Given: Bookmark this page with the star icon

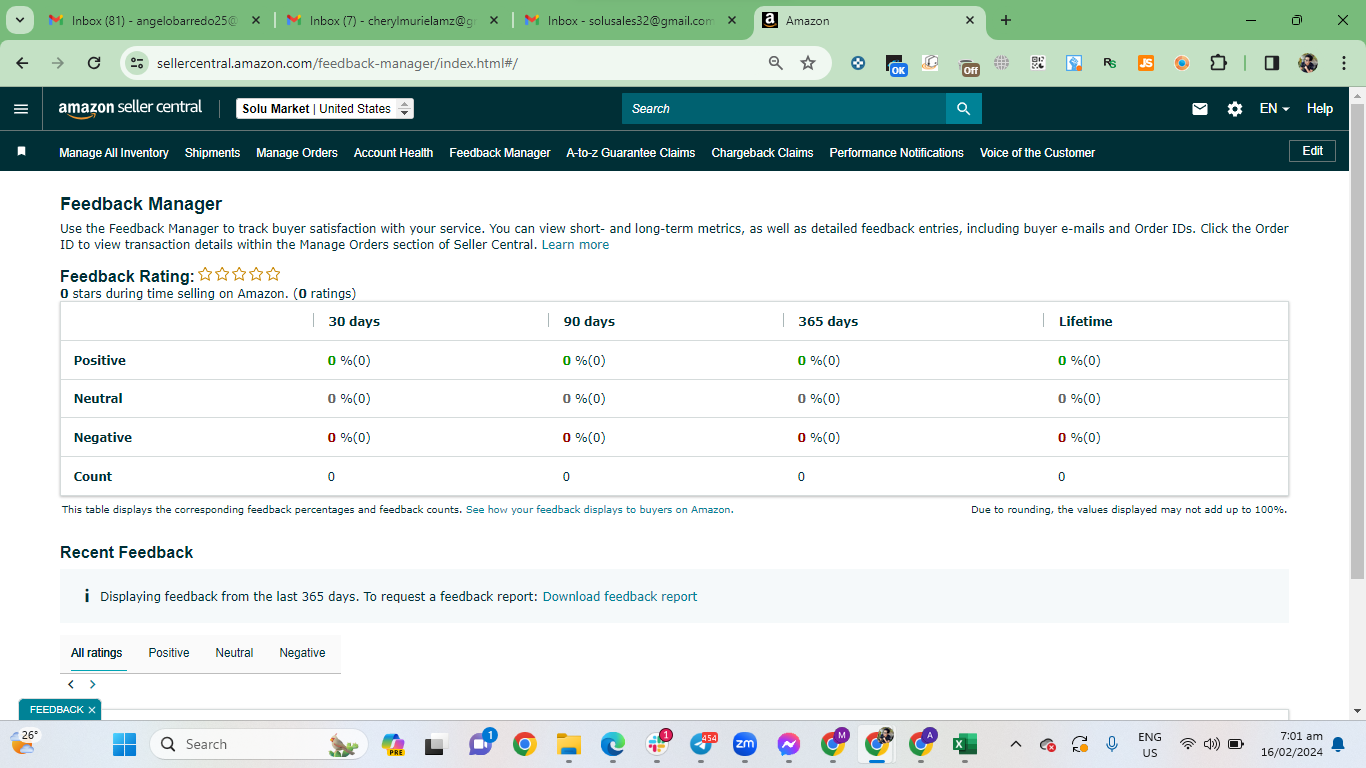Looking at the screenshot, I should pos(808,63).
